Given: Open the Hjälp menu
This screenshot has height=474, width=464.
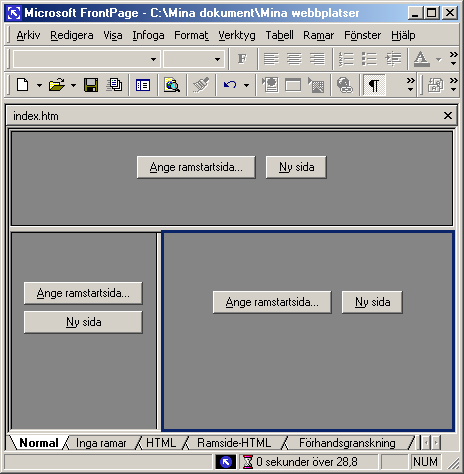Looking at the screenshot, I should click(403, 35).
